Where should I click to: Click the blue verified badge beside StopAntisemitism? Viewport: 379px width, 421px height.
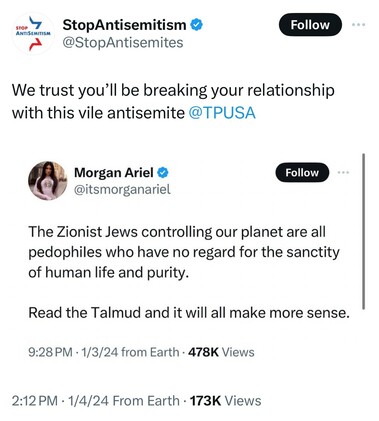[197, 25]
